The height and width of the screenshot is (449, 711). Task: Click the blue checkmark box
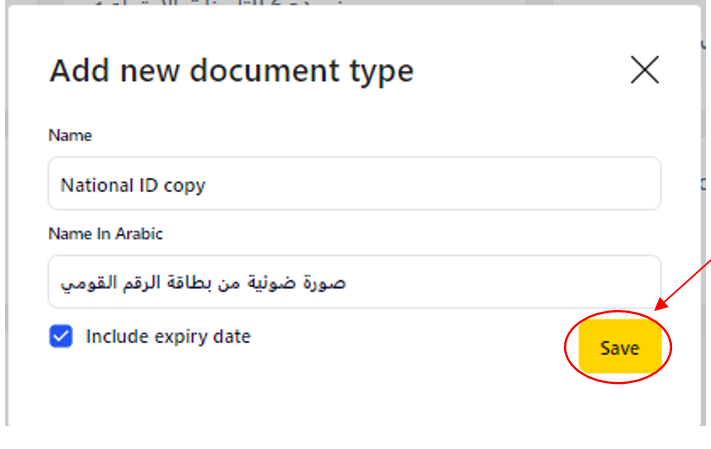62,337
